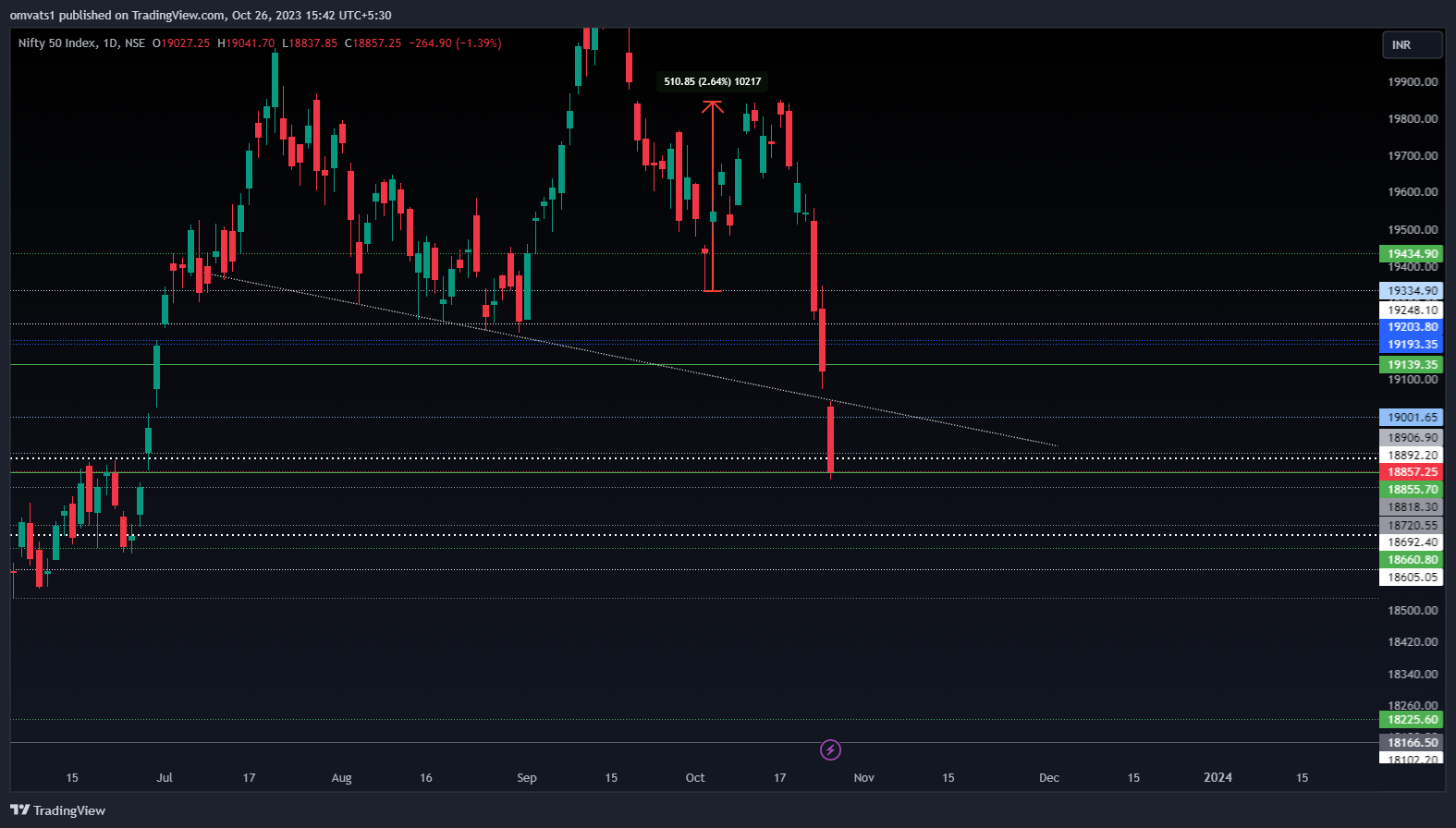Click the 19600.00 price axis tick
The width and height of the screenshot is (1456, 828).
pos(1413,192)
